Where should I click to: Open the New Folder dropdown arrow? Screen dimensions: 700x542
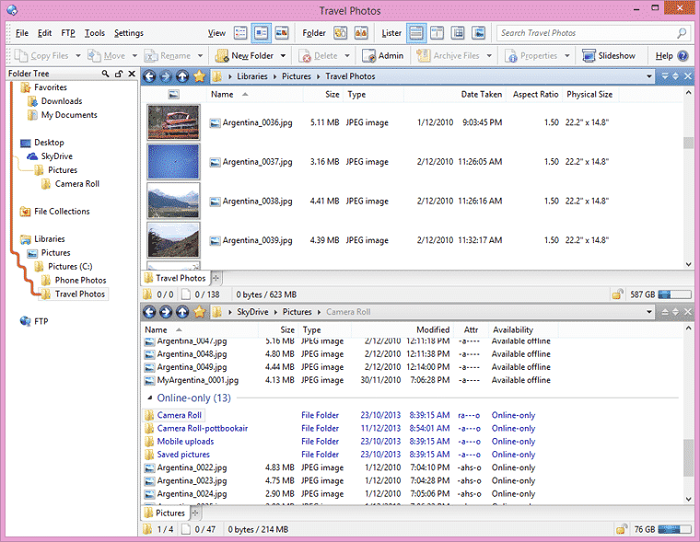pos(283,56)
